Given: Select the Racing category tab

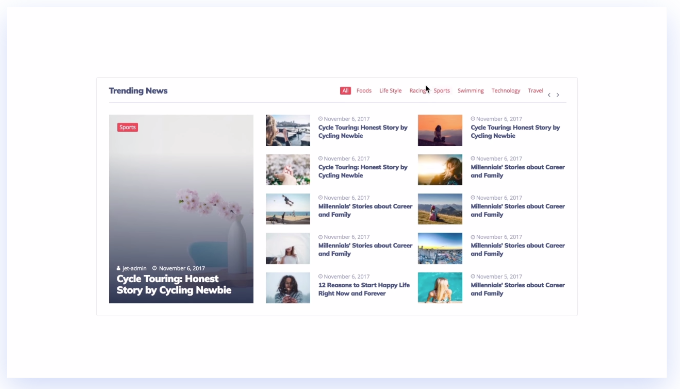Looking at the screenshot, I should [x=418, y=91].
